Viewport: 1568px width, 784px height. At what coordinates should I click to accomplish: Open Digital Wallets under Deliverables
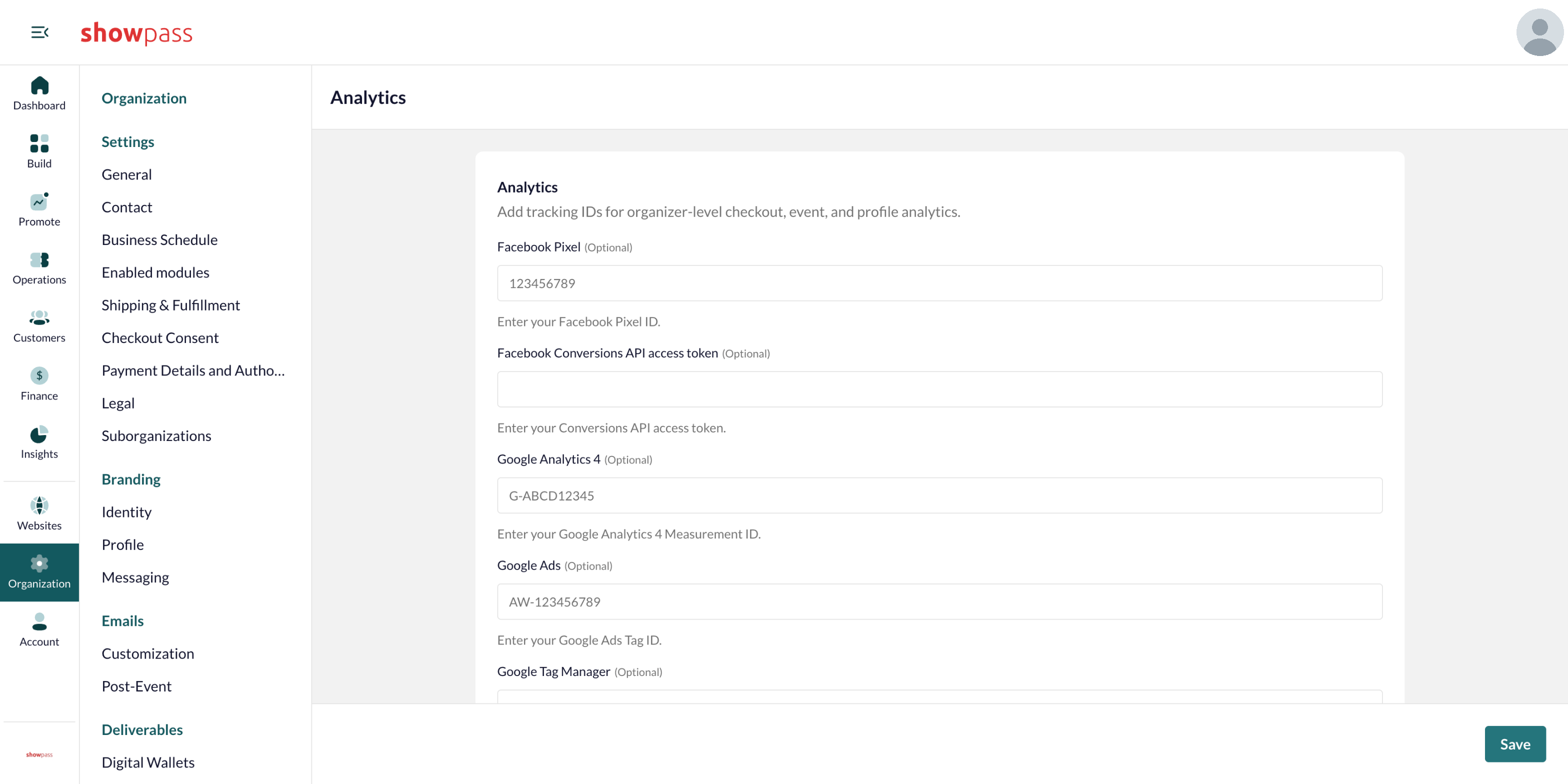148,762
